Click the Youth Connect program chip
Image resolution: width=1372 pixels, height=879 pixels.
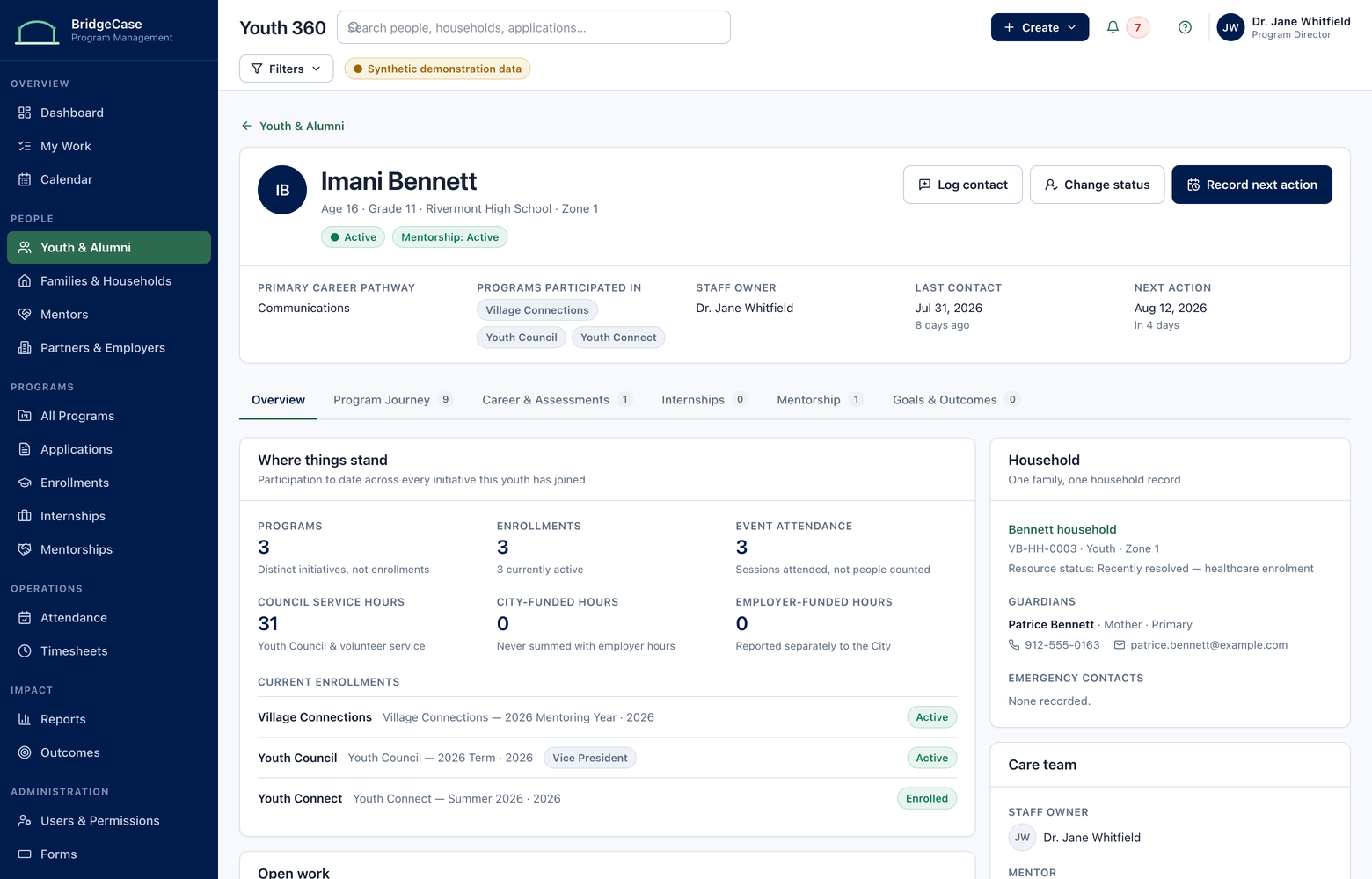point(618,338)
